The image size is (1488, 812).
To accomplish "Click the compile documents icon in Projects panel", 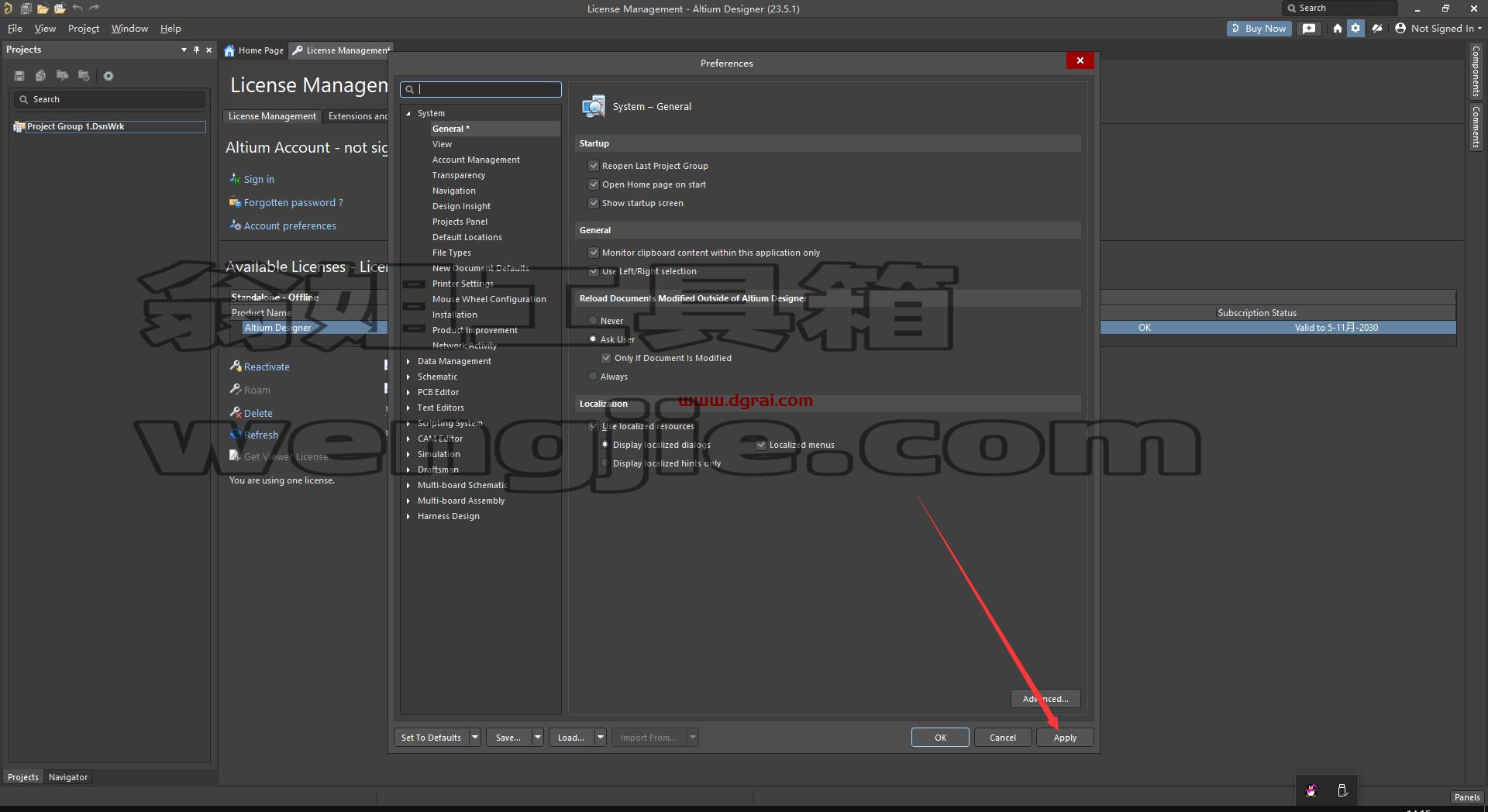I will click(x=40, y=76).
